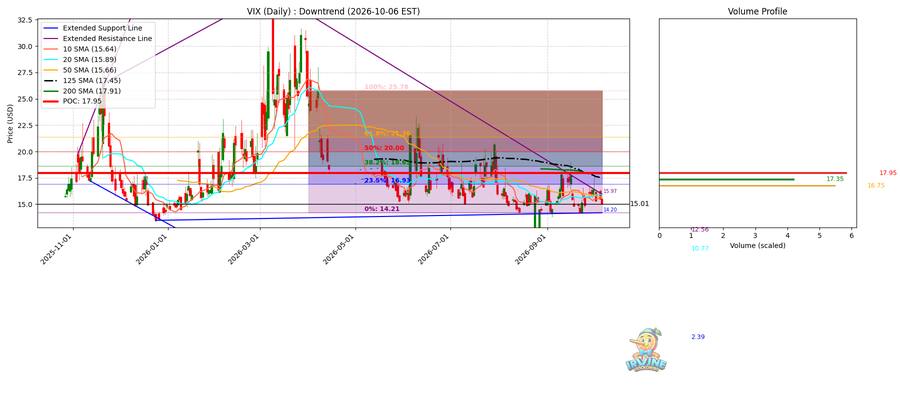Click the "4" volume axis tick

(788, 235)
